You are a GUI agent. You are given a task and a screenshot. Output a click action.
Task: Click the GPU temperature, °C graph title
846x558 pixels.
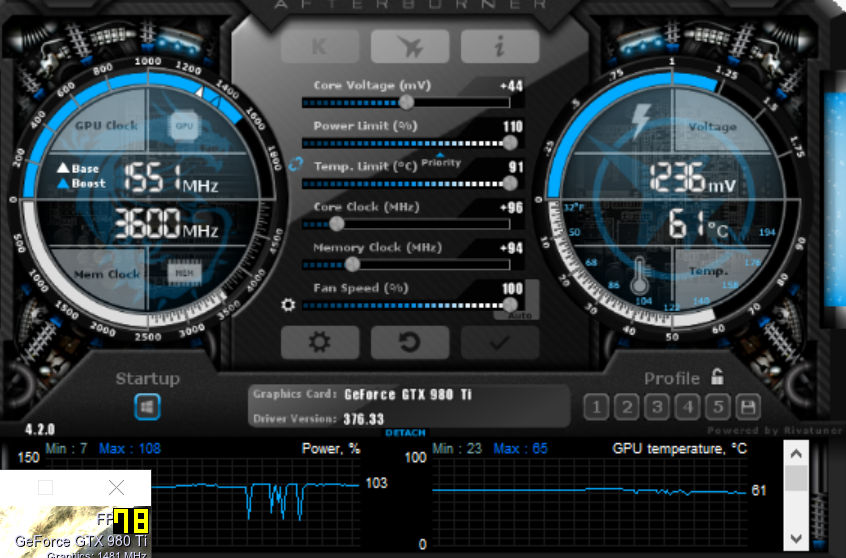coord(680,449)
